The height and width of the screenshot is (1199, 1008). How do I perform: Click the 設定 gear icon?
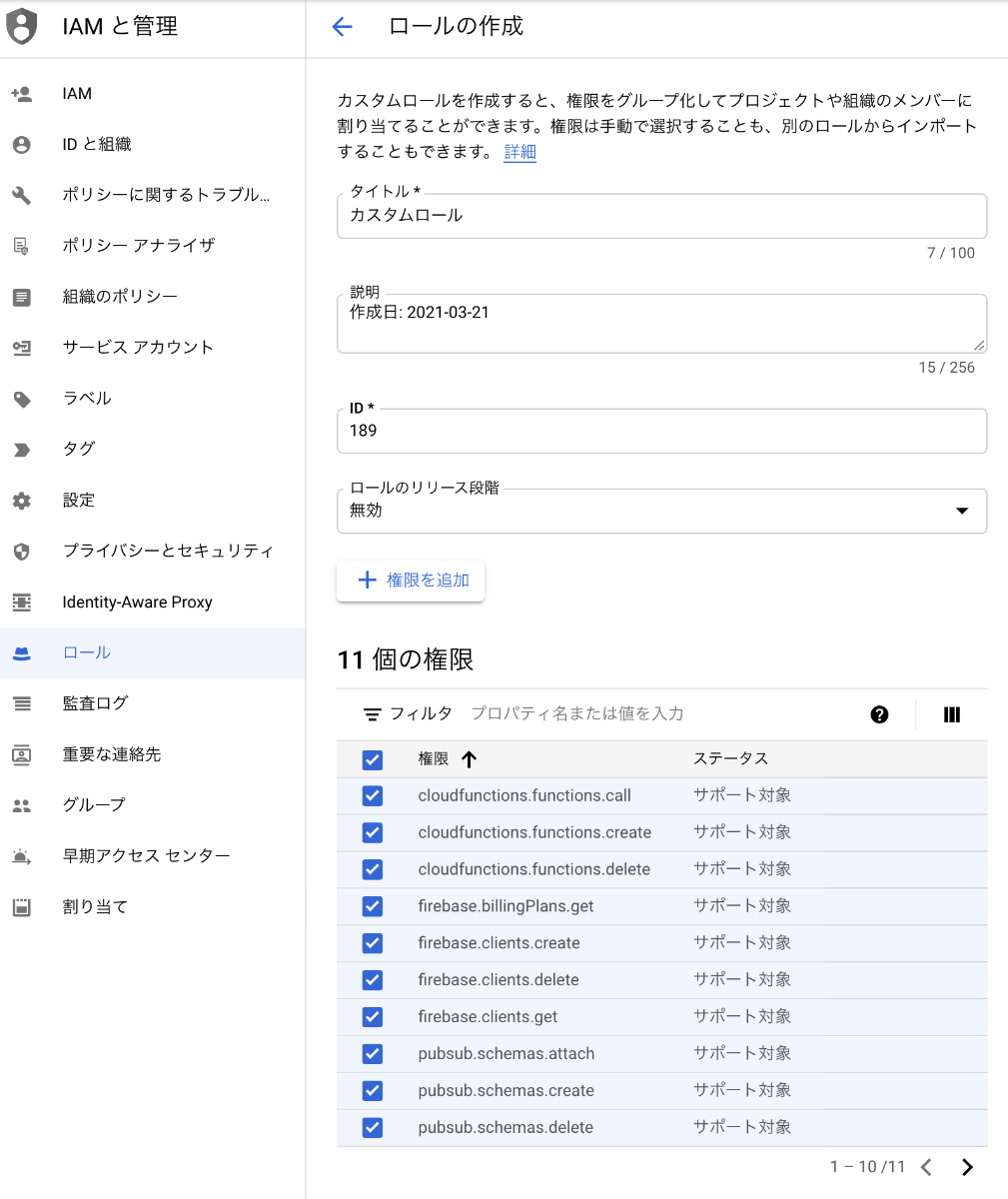tap(21, 501)
